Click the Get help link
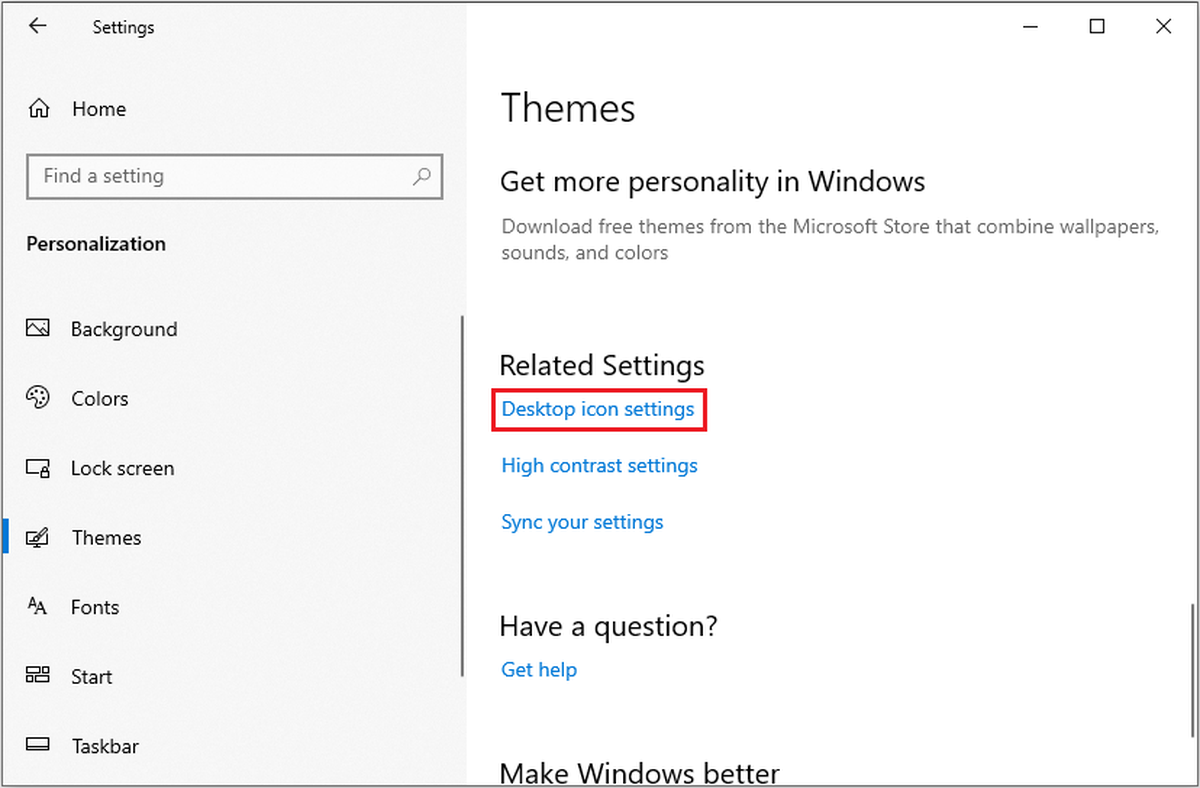Viewport: 1200px width, 788px height. (539, 670)
